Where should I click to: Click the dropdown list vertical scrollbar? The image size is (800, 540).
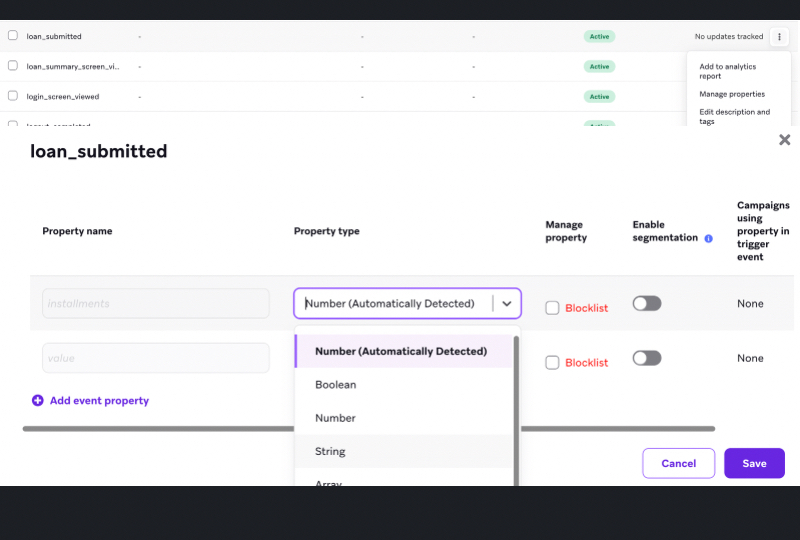(x=516, y=410)
